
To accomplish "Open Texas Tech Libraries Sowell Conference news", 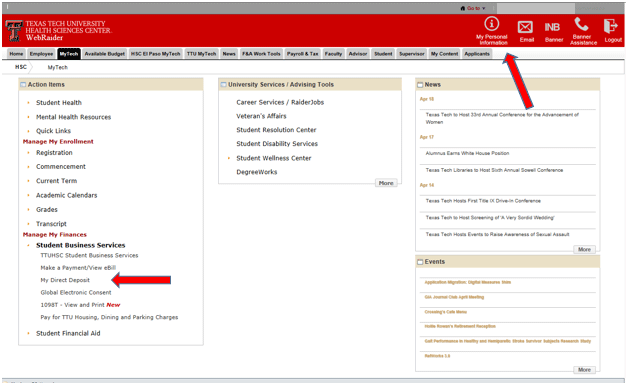I will (x=494, y=170).
